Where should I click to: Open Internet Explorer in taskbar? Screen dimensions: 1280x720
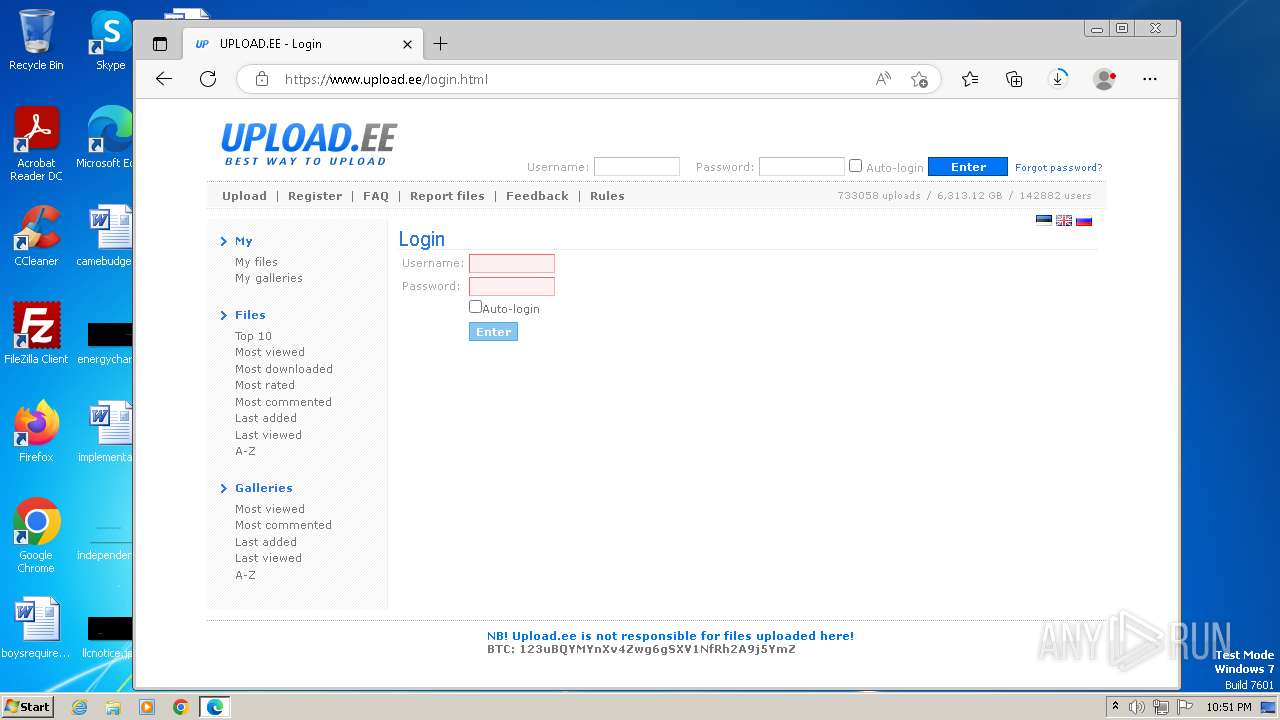click(x=79, y=707)
